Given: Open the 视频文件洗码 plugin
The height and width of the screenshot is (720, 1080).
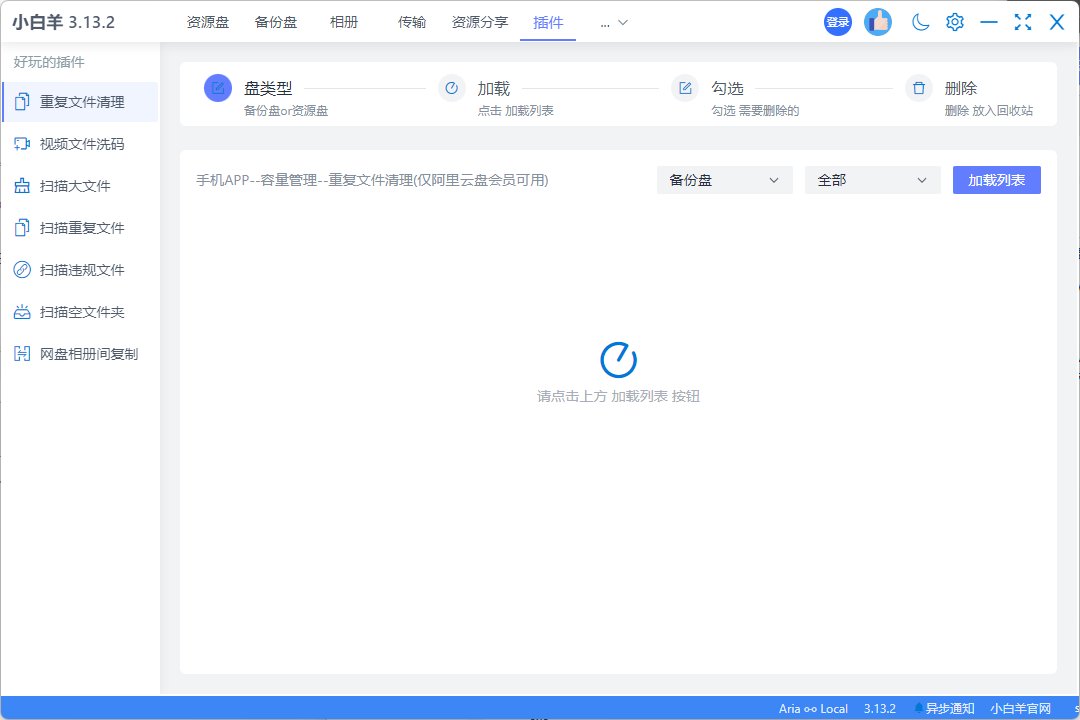Looking at the screenshot, I should [81, 144].
